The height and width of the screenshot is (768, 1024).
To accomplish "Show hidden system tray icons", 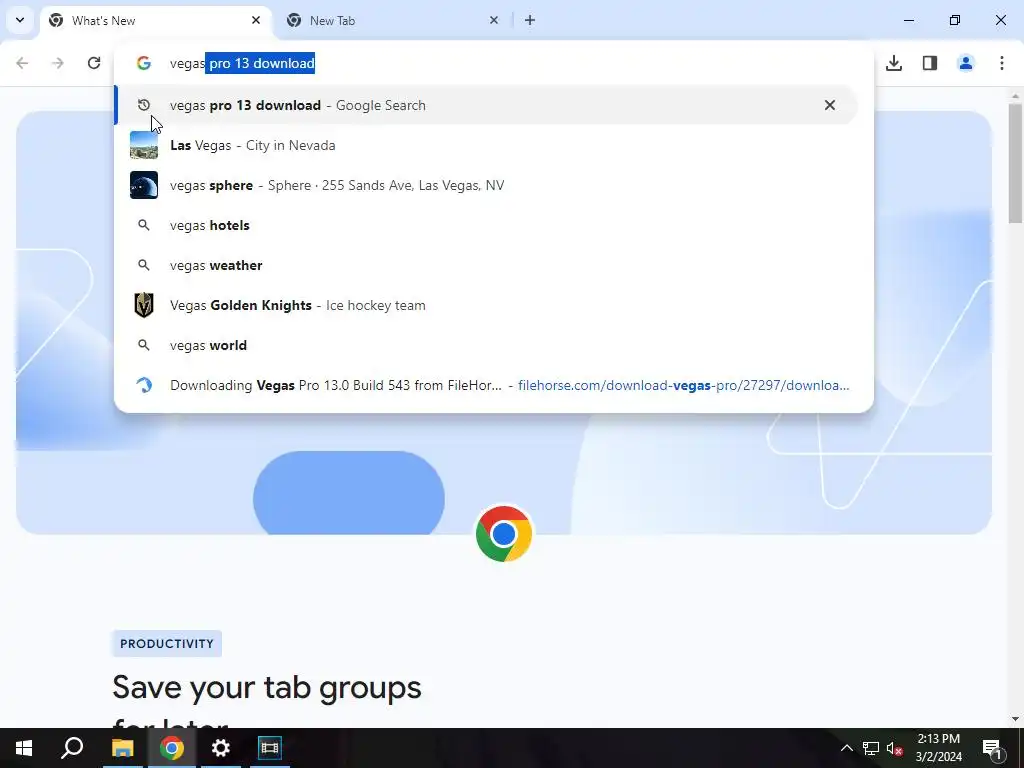I will 846,748.
